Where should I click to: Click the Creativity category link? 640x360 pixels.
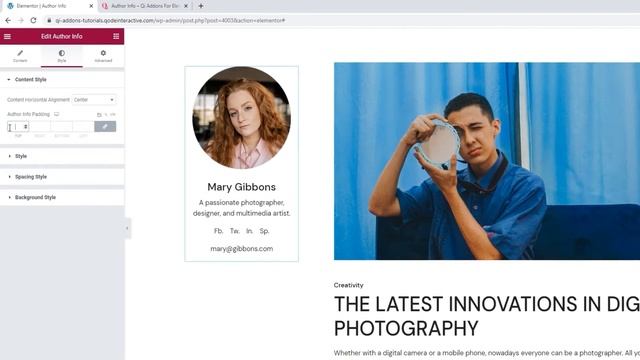coord(348,285)
